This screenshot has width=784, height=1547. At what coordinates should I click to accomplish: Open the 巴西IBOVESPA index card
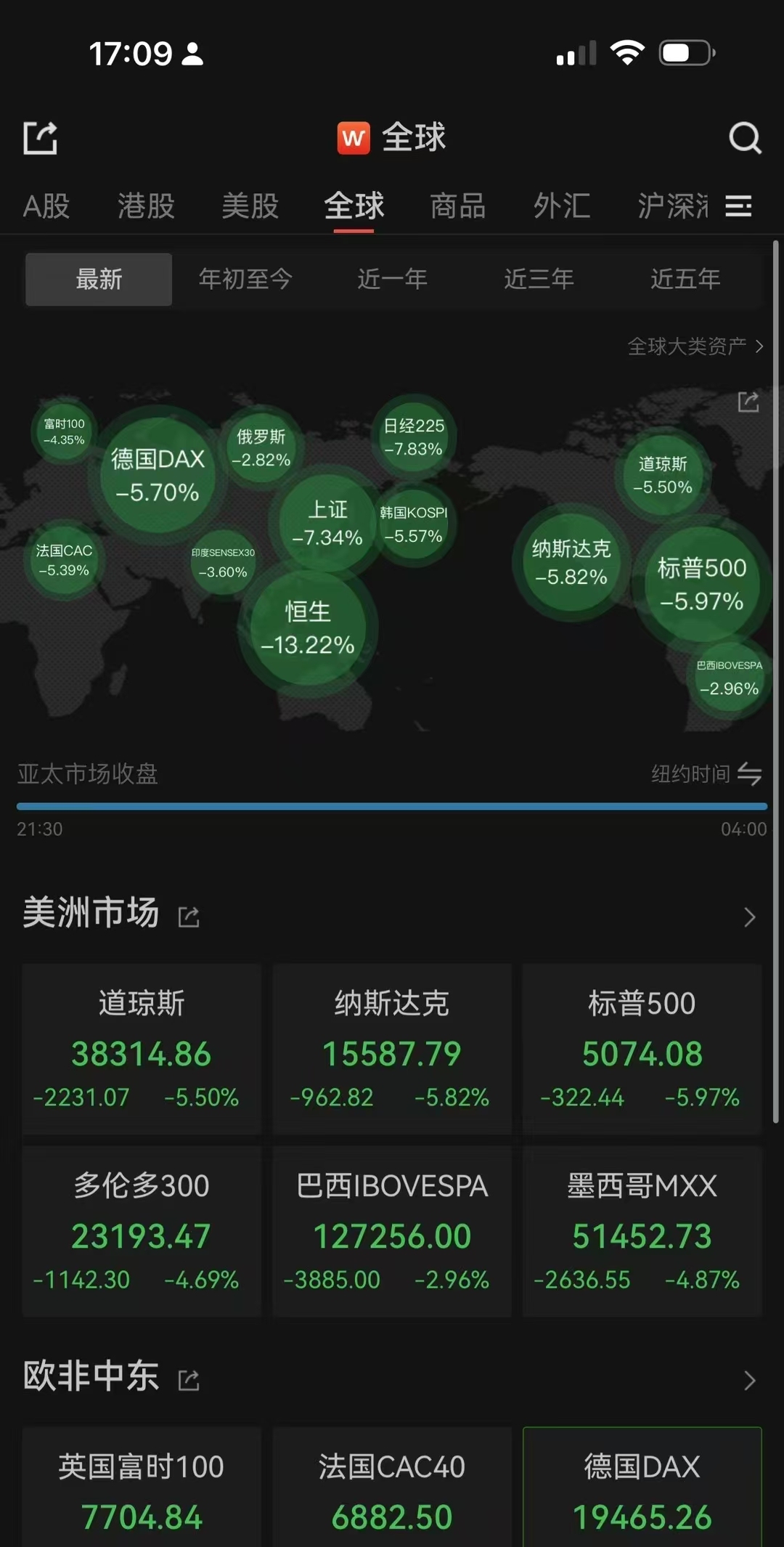pyautogui.click(x=392, y=1232)
